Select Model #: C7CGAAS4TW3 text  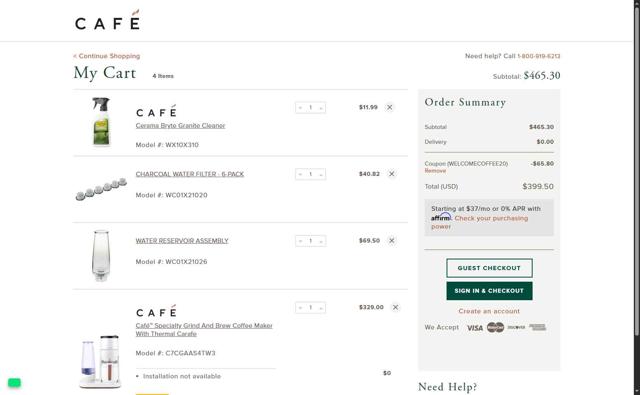pos(176,353)
